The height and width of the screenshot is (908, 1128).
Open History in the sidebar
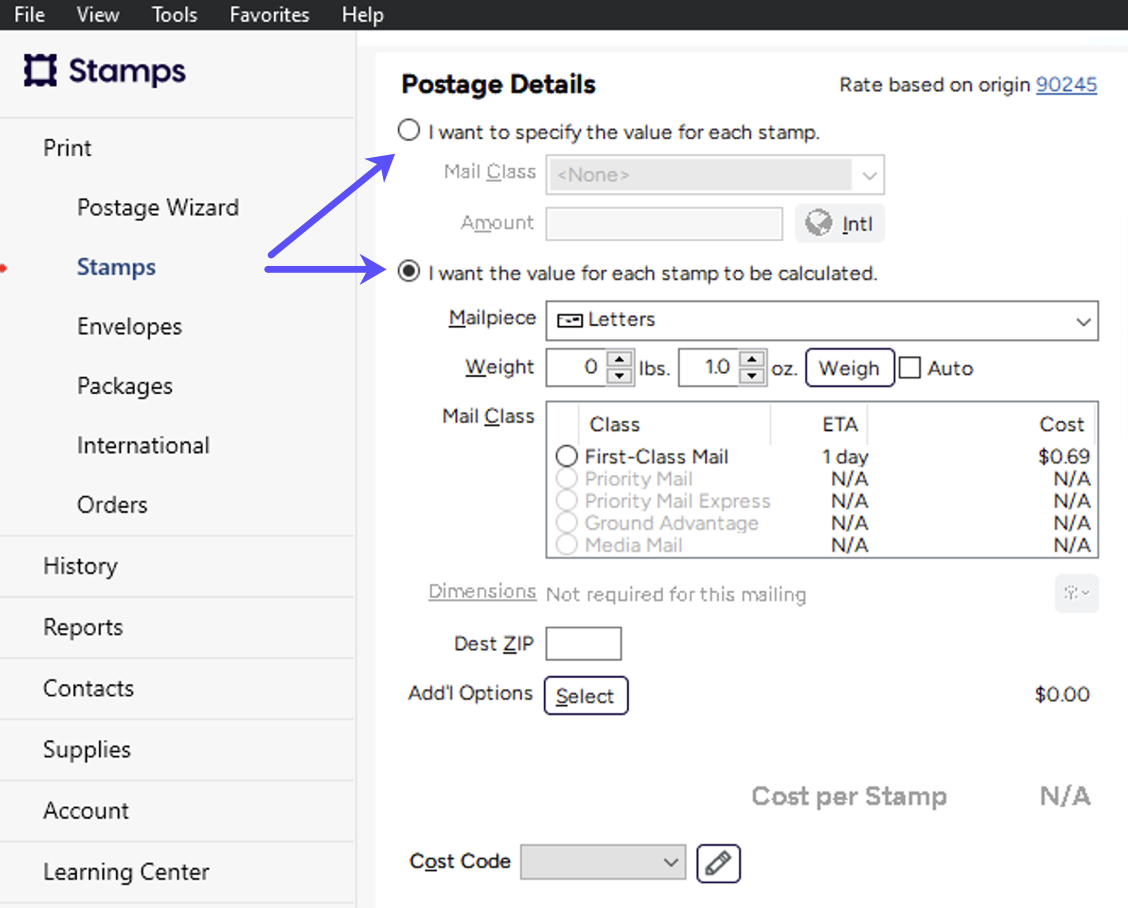click(x=80, y=566)
